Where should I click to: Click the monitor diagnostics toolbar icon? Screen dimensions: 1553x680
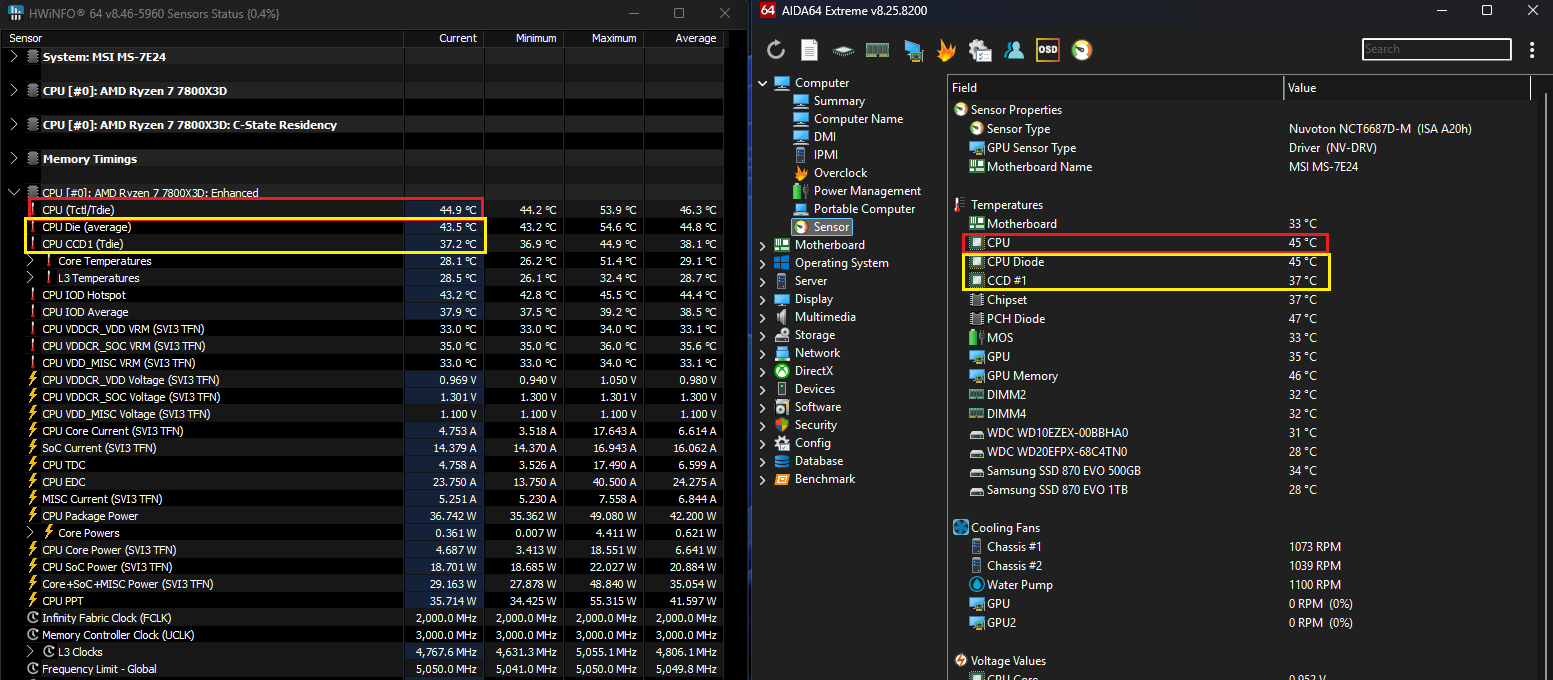[x=912, y=50]
